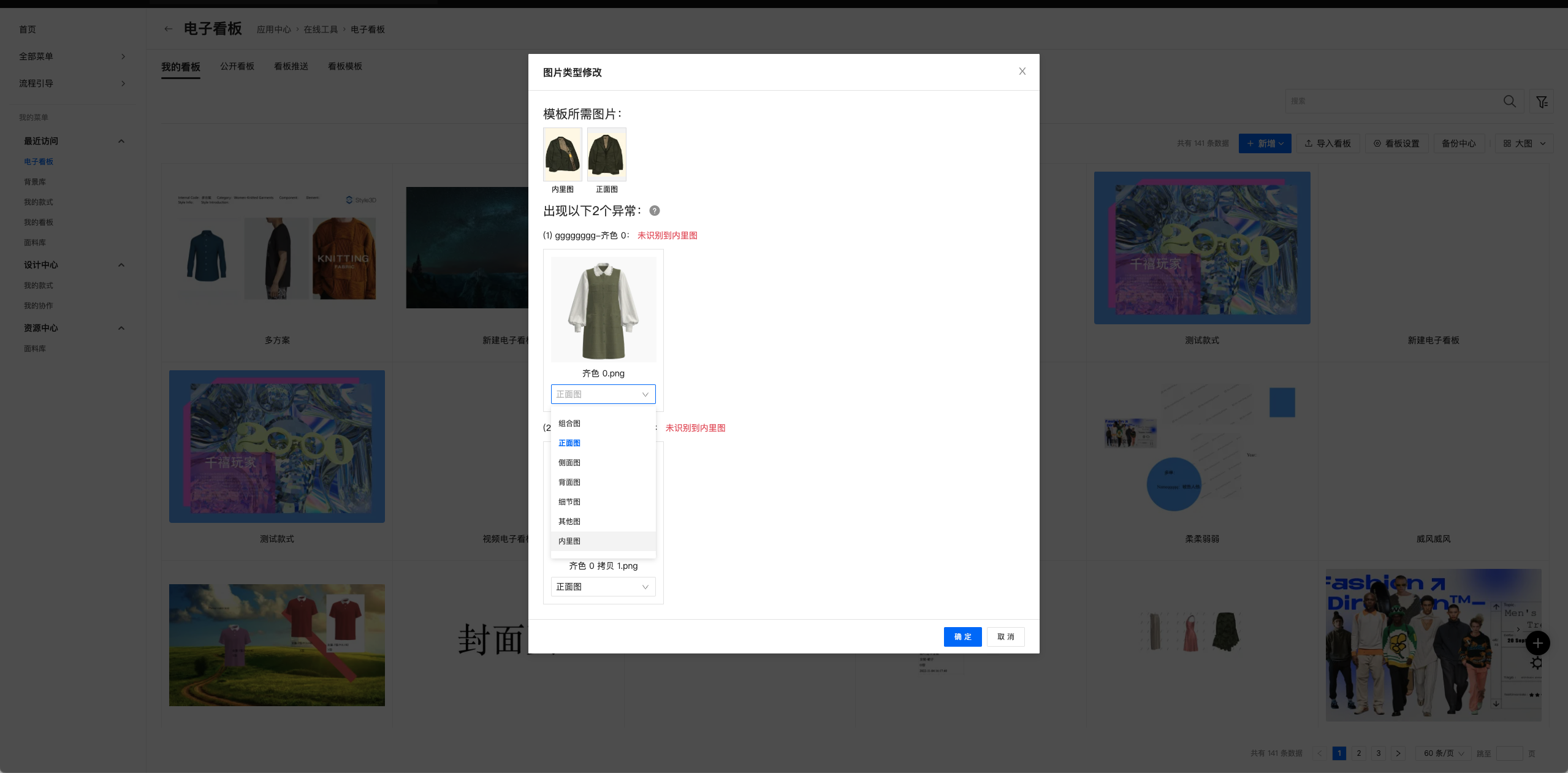Close the 图片类型修改 dialog
Screen dimensions: 1568x773
click(x=1022, y=72)
